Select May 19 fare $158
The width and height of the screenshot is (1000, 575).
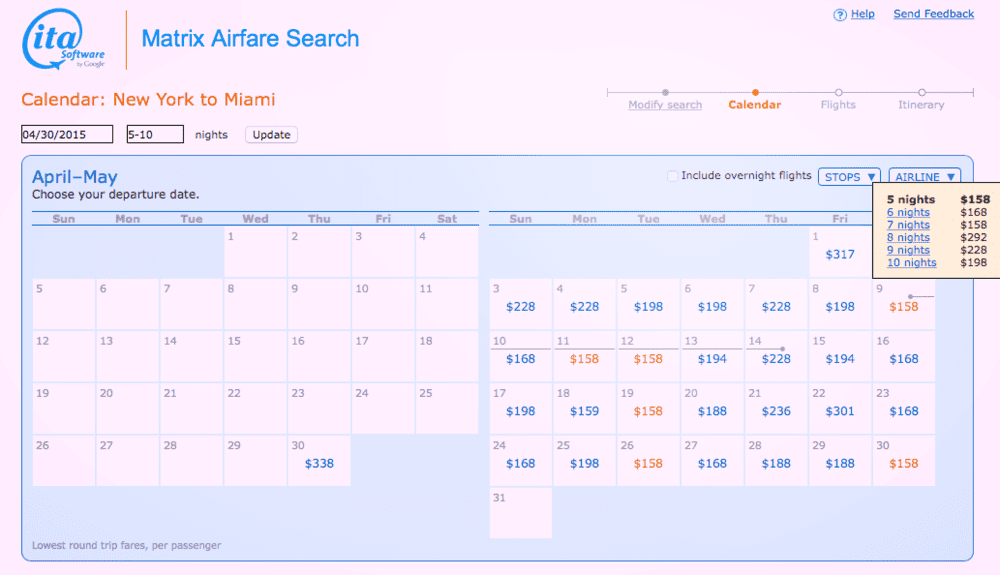pos(648,411)
